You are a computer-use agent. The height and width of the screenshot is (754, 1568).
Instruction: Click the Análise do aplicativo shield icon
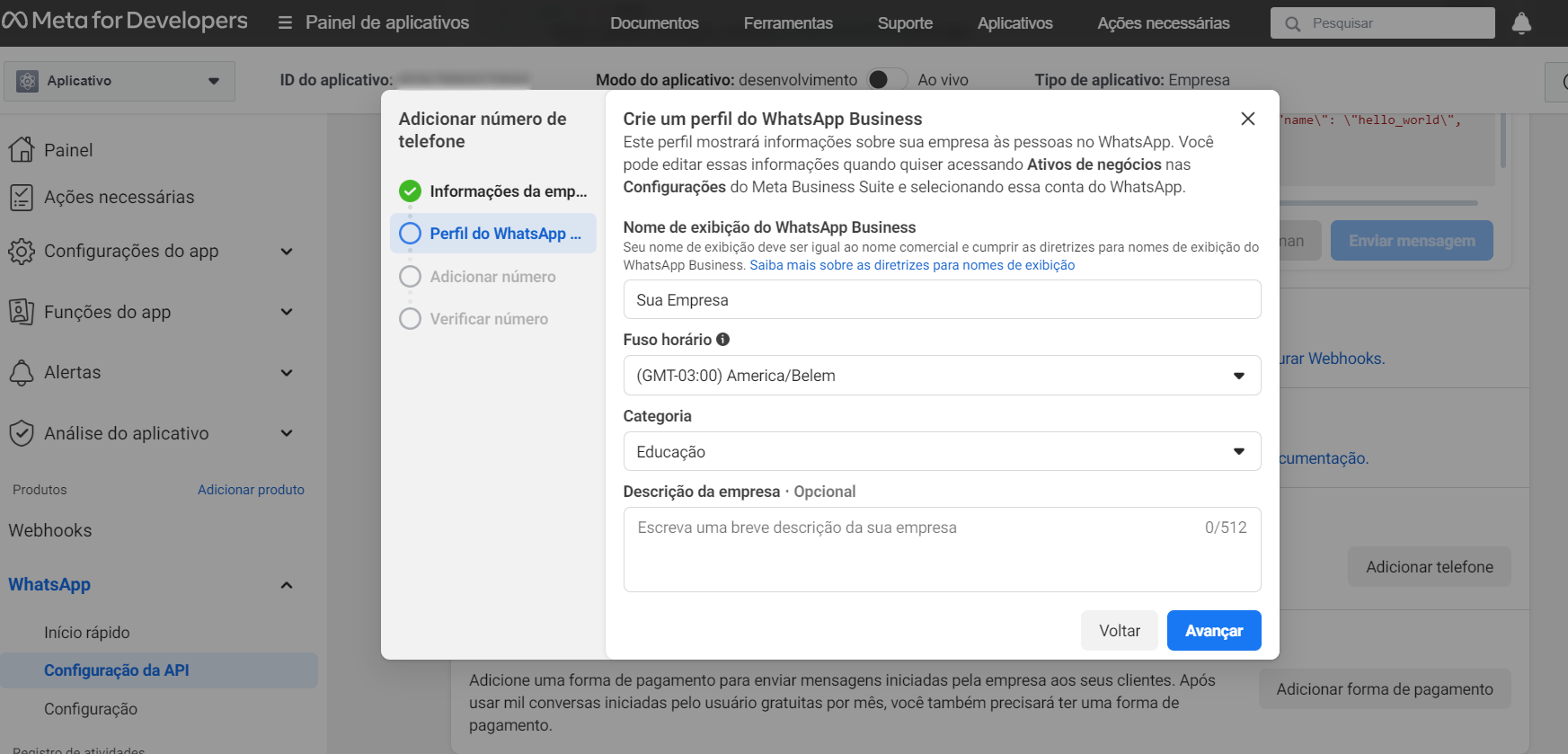(x=22, y=433)
